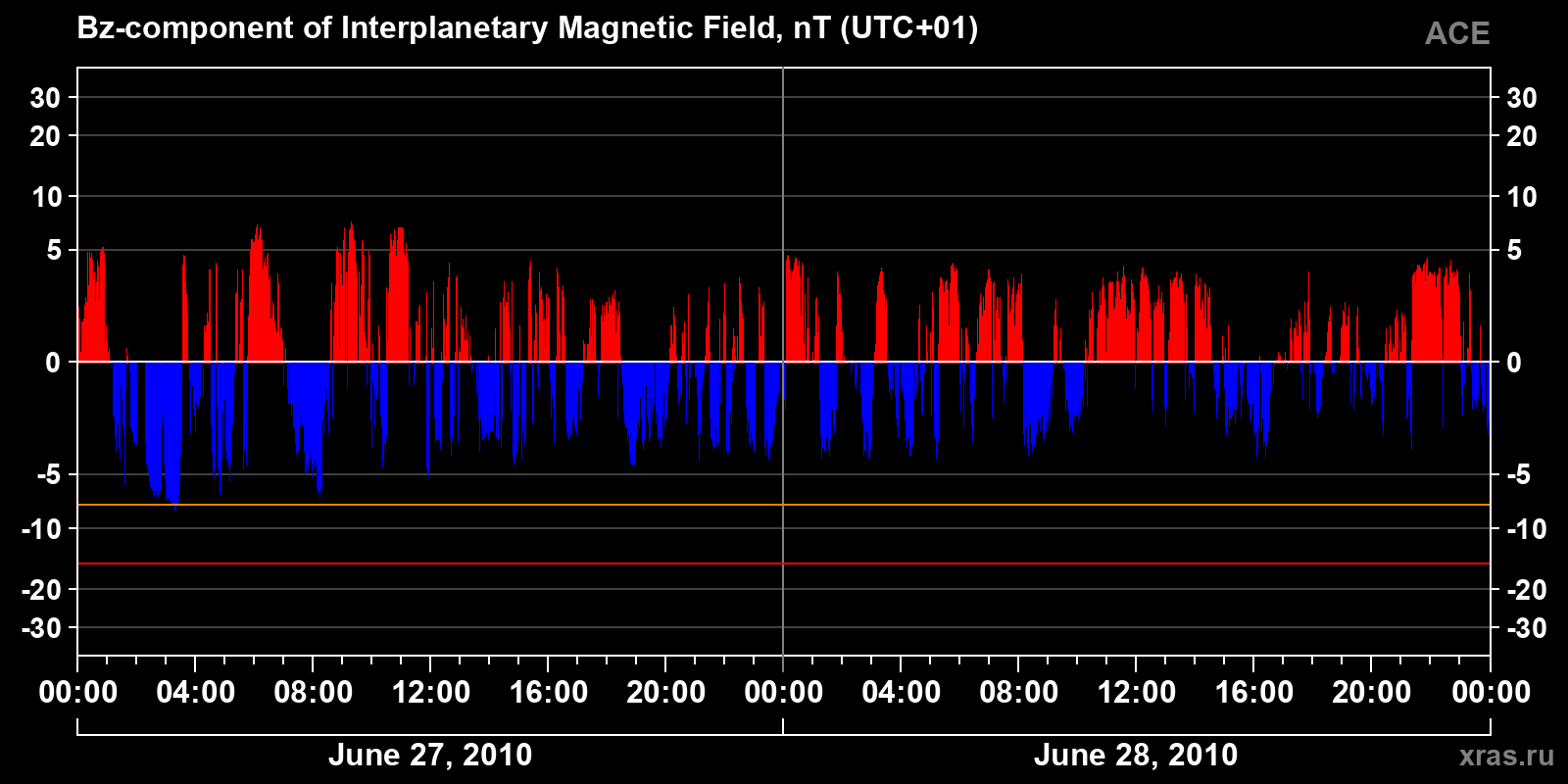Click the 5 label on the left axis
The width and height of the screenshot is (1568, 784).
54,251
